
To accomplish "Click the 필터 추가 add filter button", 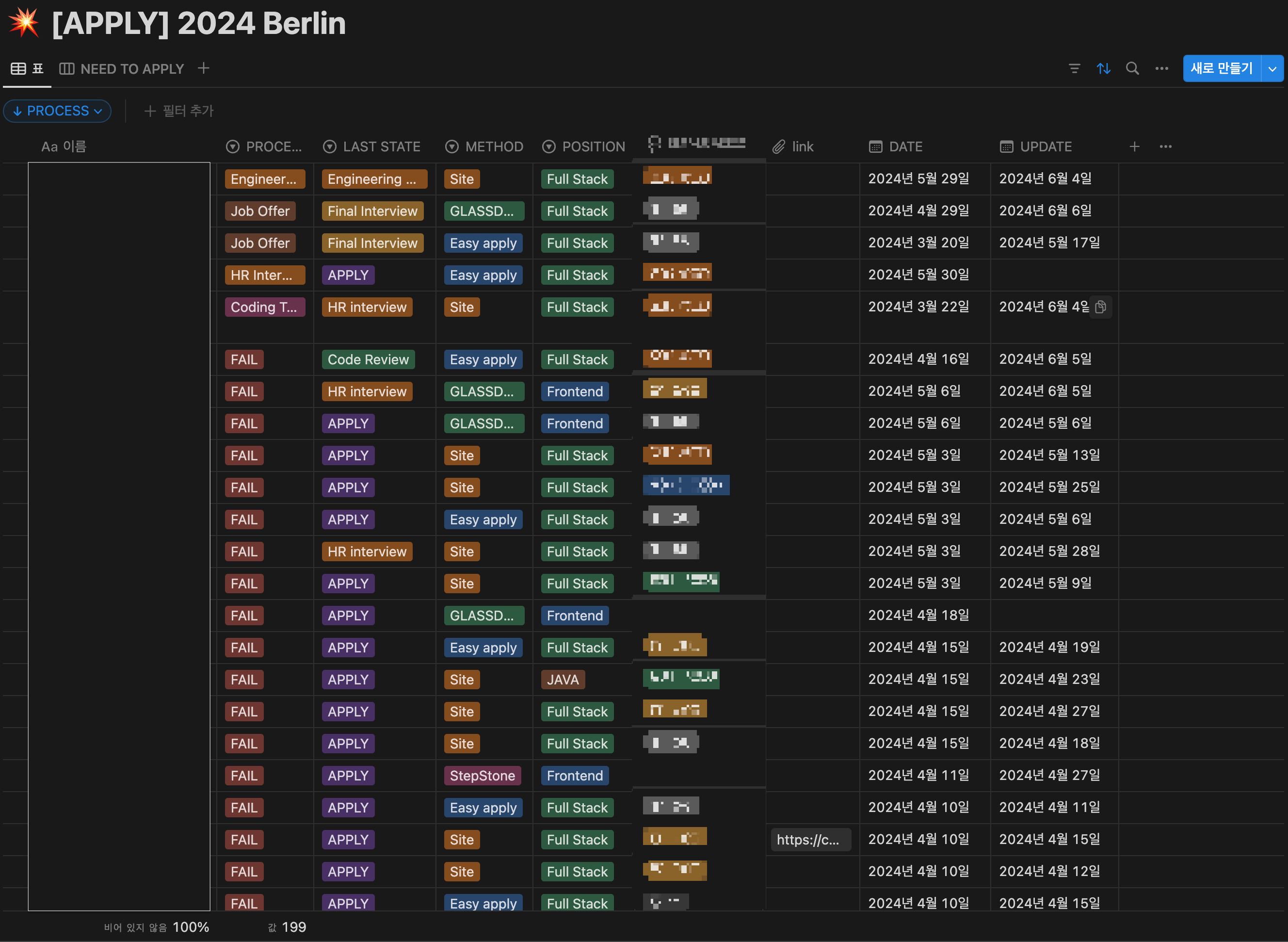I will click(179, 111).
